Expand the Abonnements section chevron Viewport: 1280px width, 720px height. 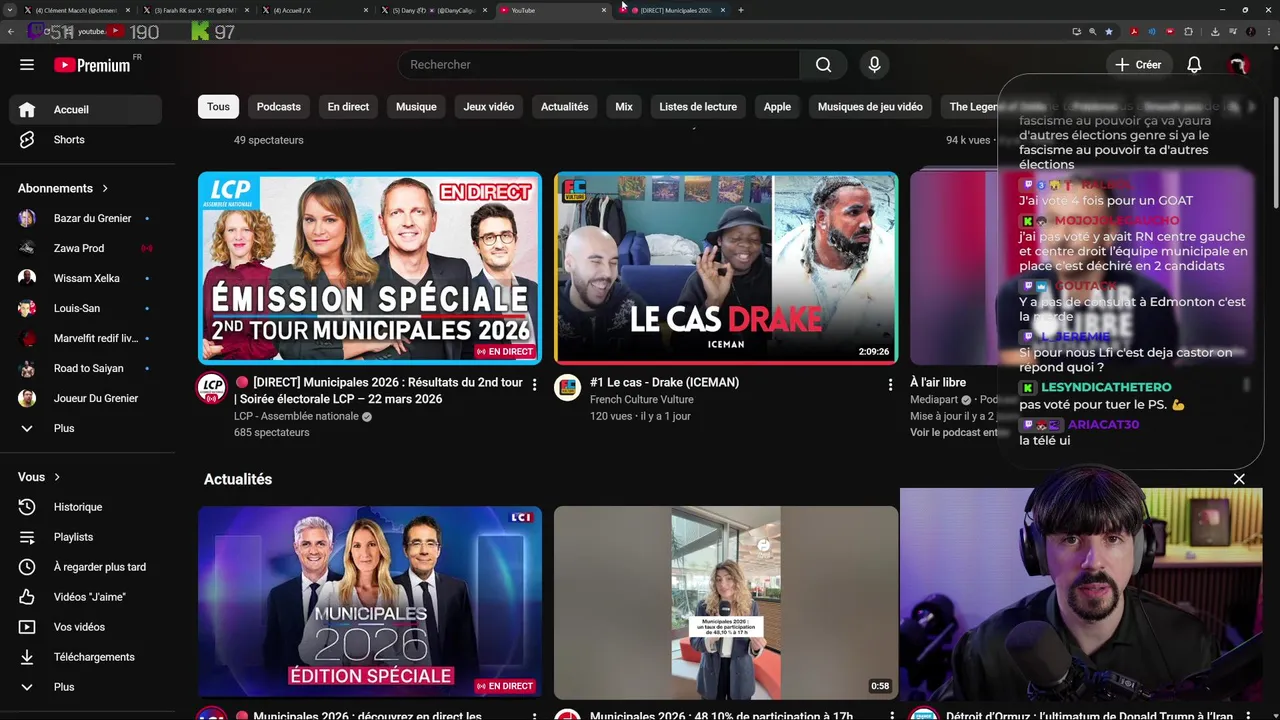104,188
